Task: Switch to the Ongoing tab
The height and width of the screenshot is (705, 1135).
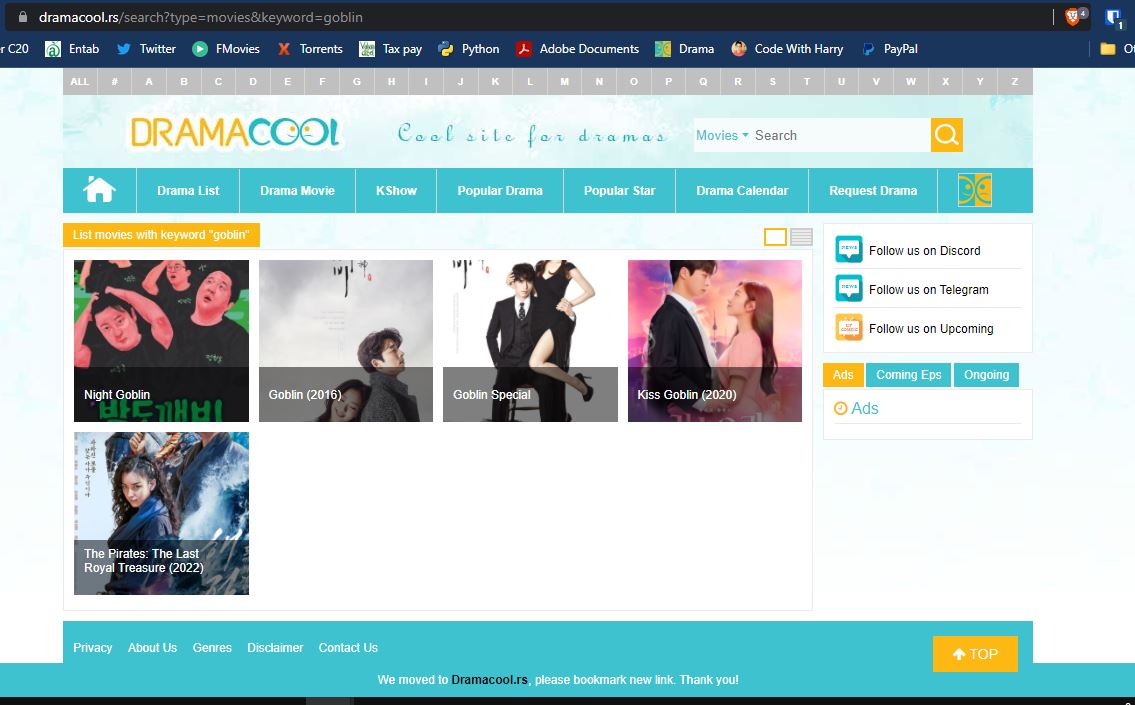Action: pyautogui.click(x=986, y=374)
